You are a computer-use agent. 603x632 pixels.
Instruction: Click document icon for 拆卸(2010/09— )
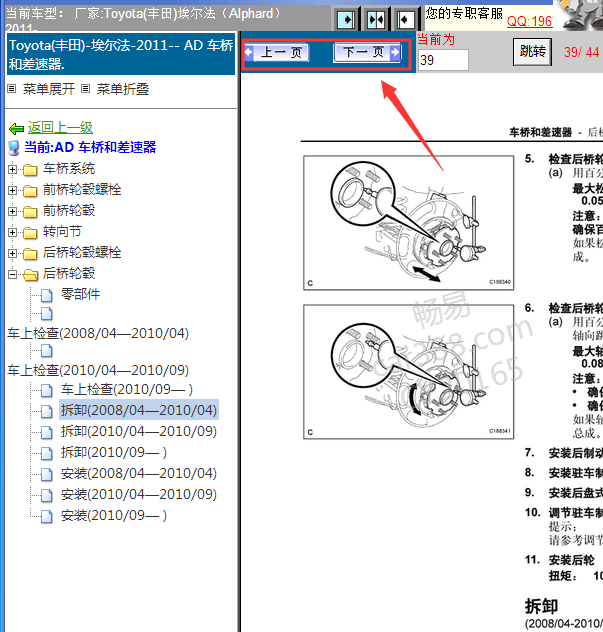click(x=47, y=453)
